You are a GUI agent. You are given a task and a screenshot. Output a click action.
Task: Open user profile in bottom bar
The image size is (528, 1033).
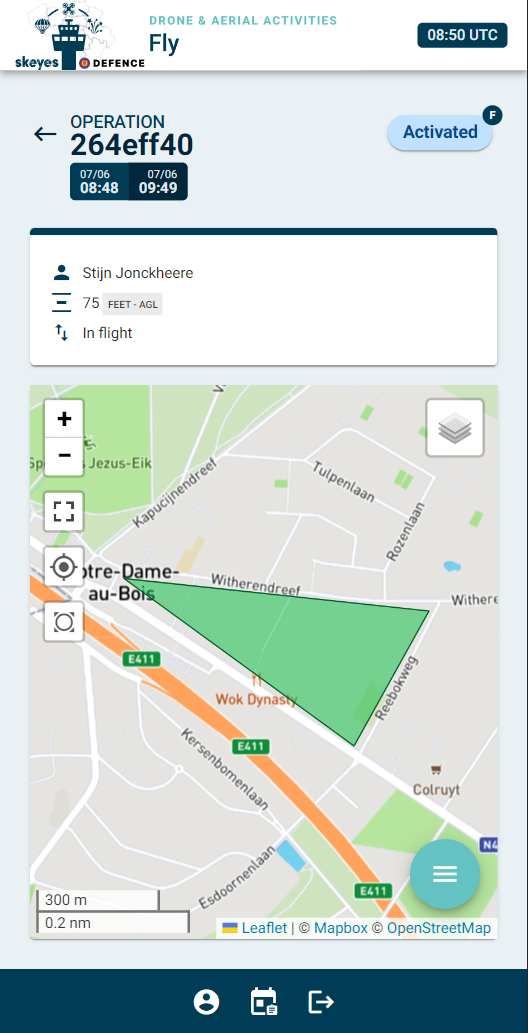[206, 1002]
